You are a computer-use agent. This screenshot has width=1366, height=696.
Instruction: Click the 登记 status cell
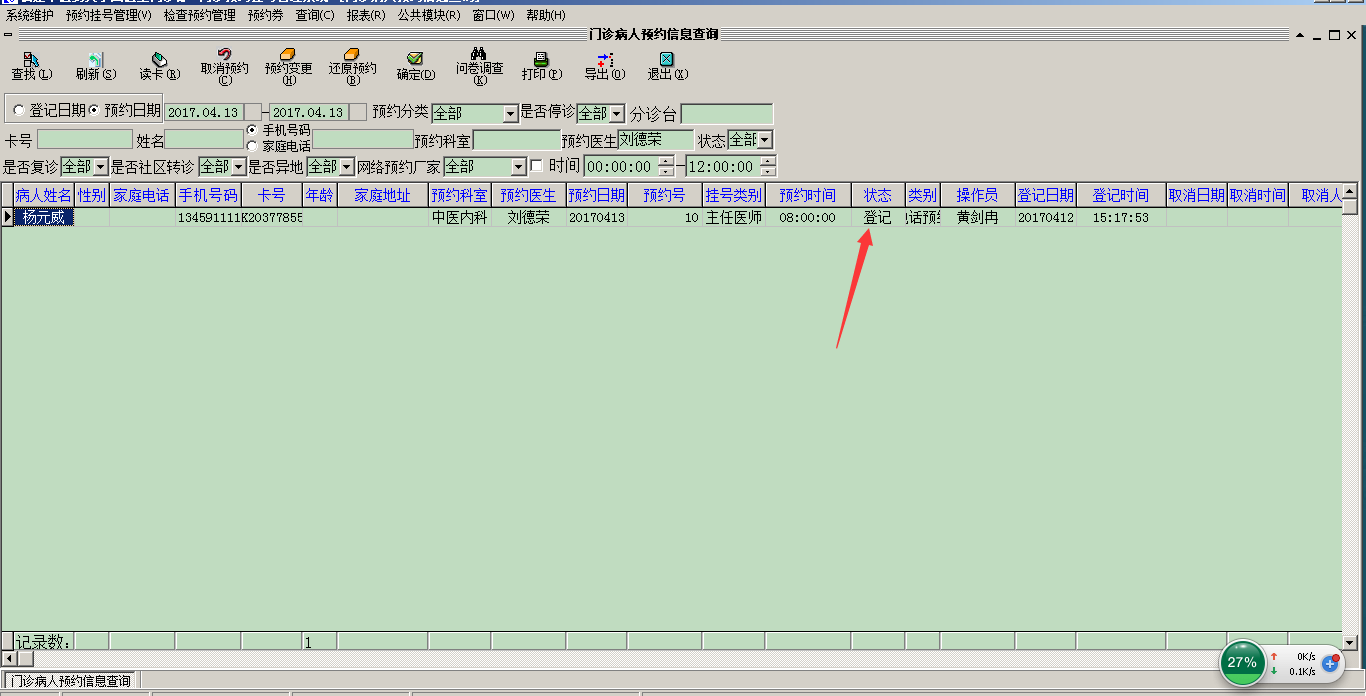[878, 217]
